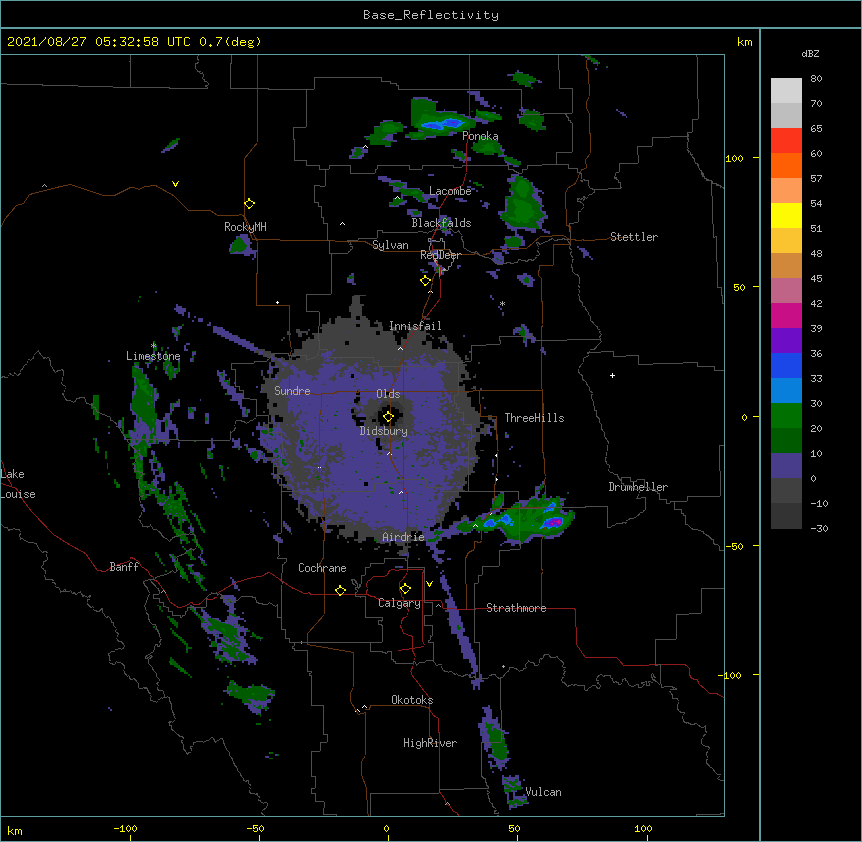Viewport: 862px width, 842px height.
Task: Select the orange 60-57 dBZ legend swatch
Action: [786, 165]
